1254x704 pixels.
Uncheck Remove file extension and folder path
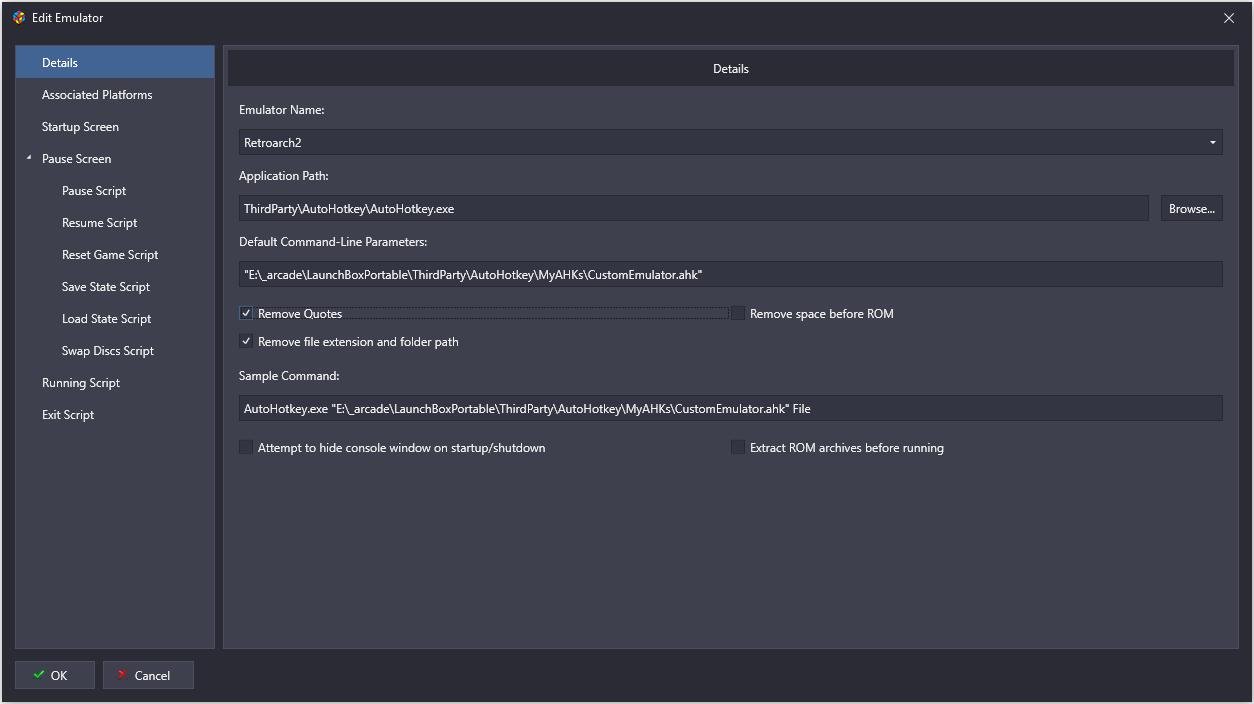(x=246, y=341)
